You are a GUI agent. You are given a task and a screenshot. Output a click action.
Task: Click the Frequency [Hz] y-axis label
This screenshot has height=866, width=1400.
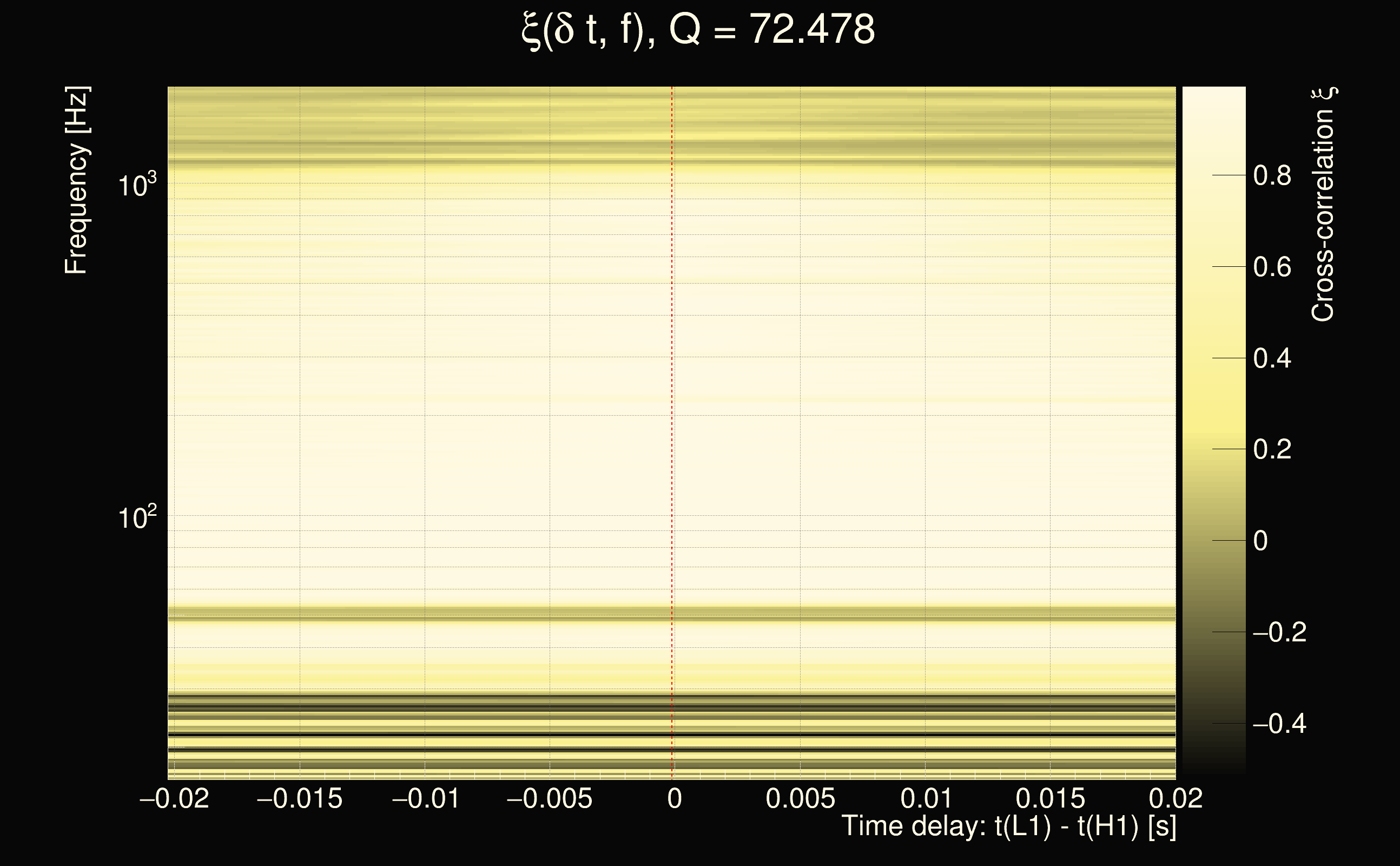[77, 180]
